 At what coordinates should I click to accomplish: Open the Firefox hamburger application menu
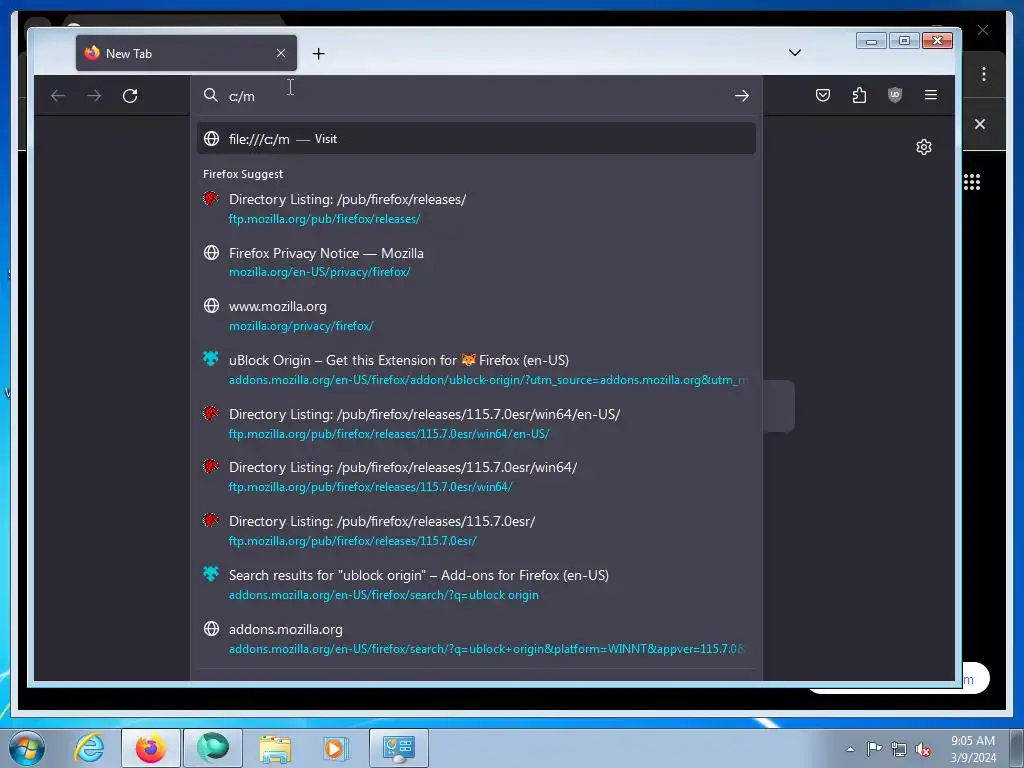pyautogui.click(x=931, y=95)
